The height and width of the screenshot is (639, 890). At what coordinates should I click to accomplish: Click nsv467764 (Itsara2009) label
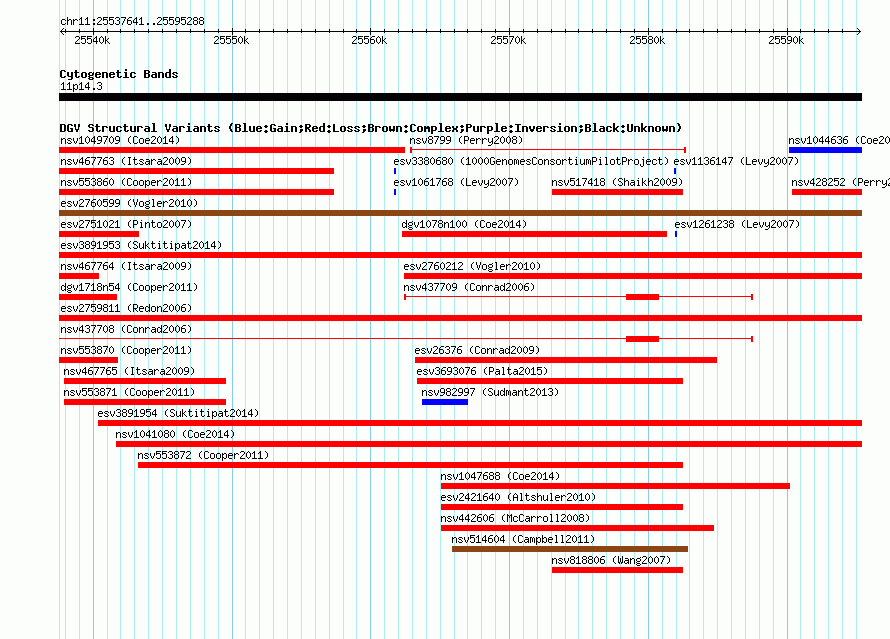click(x=126, y=266)
